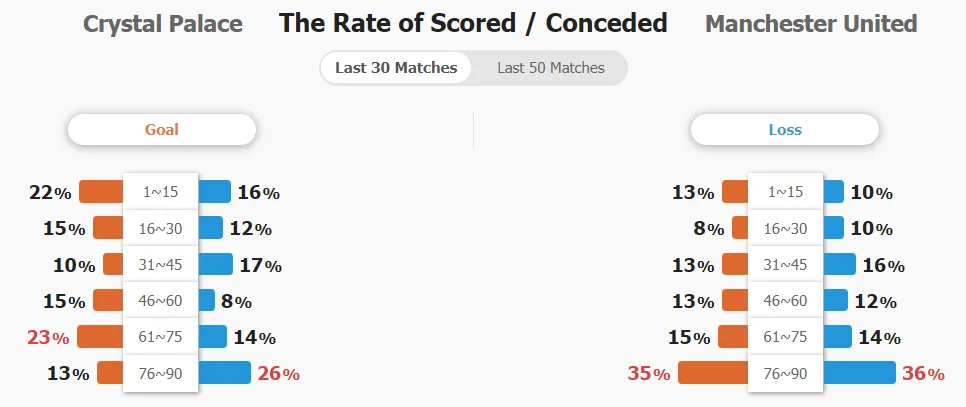Viewport: 966px width, 407px height.
Task: Select the Last 30 Matches toggle
Action: 396,68
